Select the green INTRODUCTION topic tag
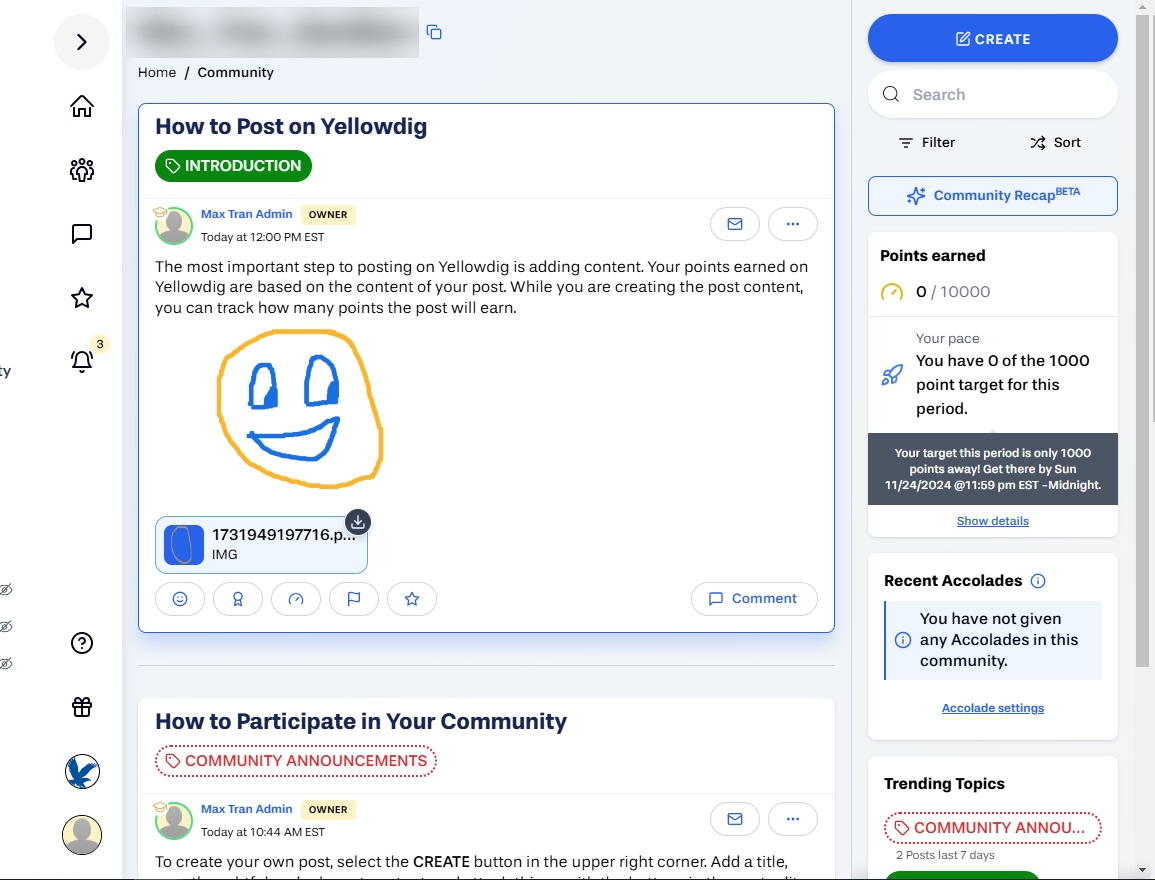 tap(234, 166)
